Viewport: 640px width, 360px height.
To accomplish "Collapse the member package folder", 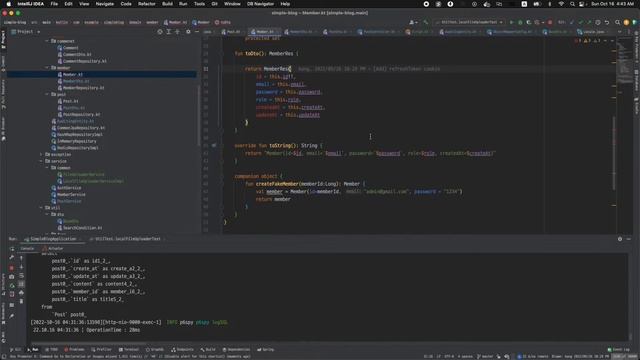I will tap(47, 68).
